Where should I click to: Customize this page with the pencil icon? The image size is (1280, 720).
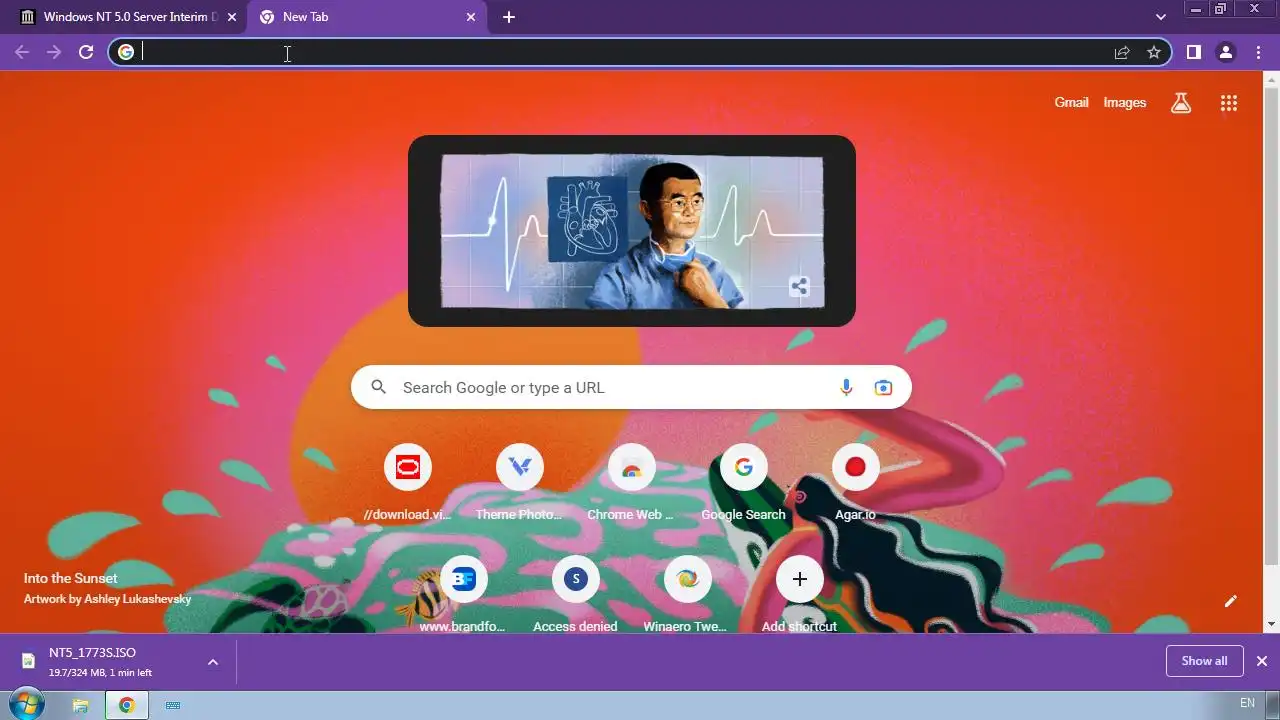(x=1231, y=601)
